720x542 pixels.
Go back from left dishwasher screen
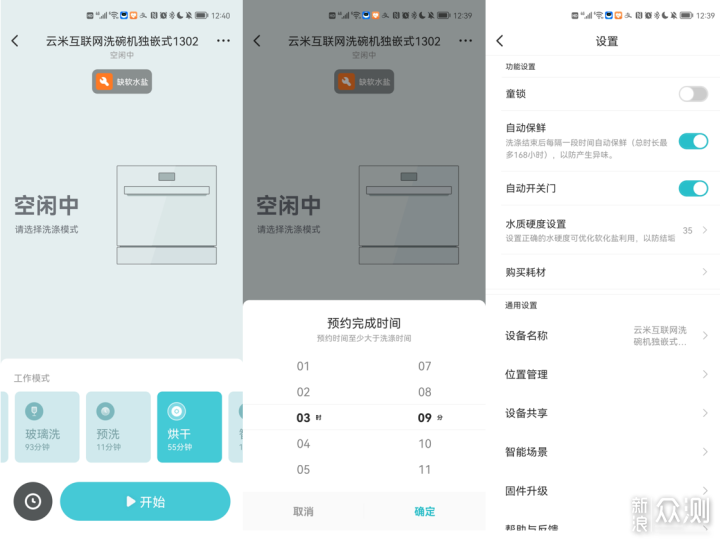15,41
